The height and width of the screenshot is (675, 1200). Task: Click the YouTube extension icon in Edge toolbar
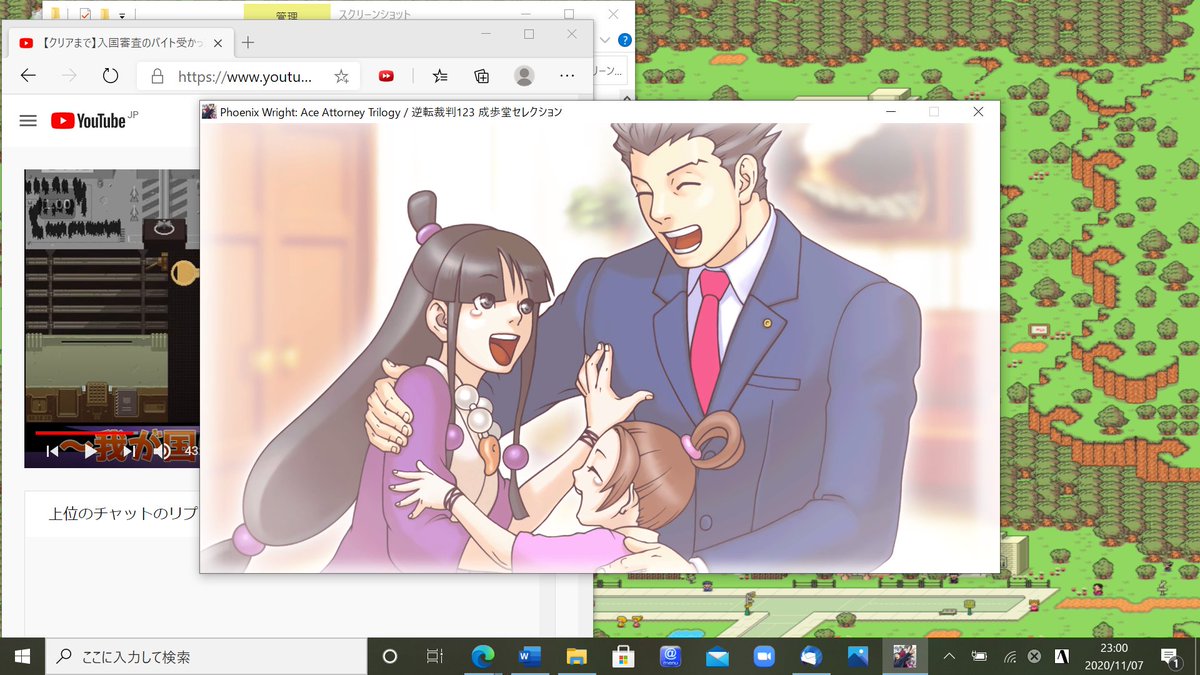point(385,76)
